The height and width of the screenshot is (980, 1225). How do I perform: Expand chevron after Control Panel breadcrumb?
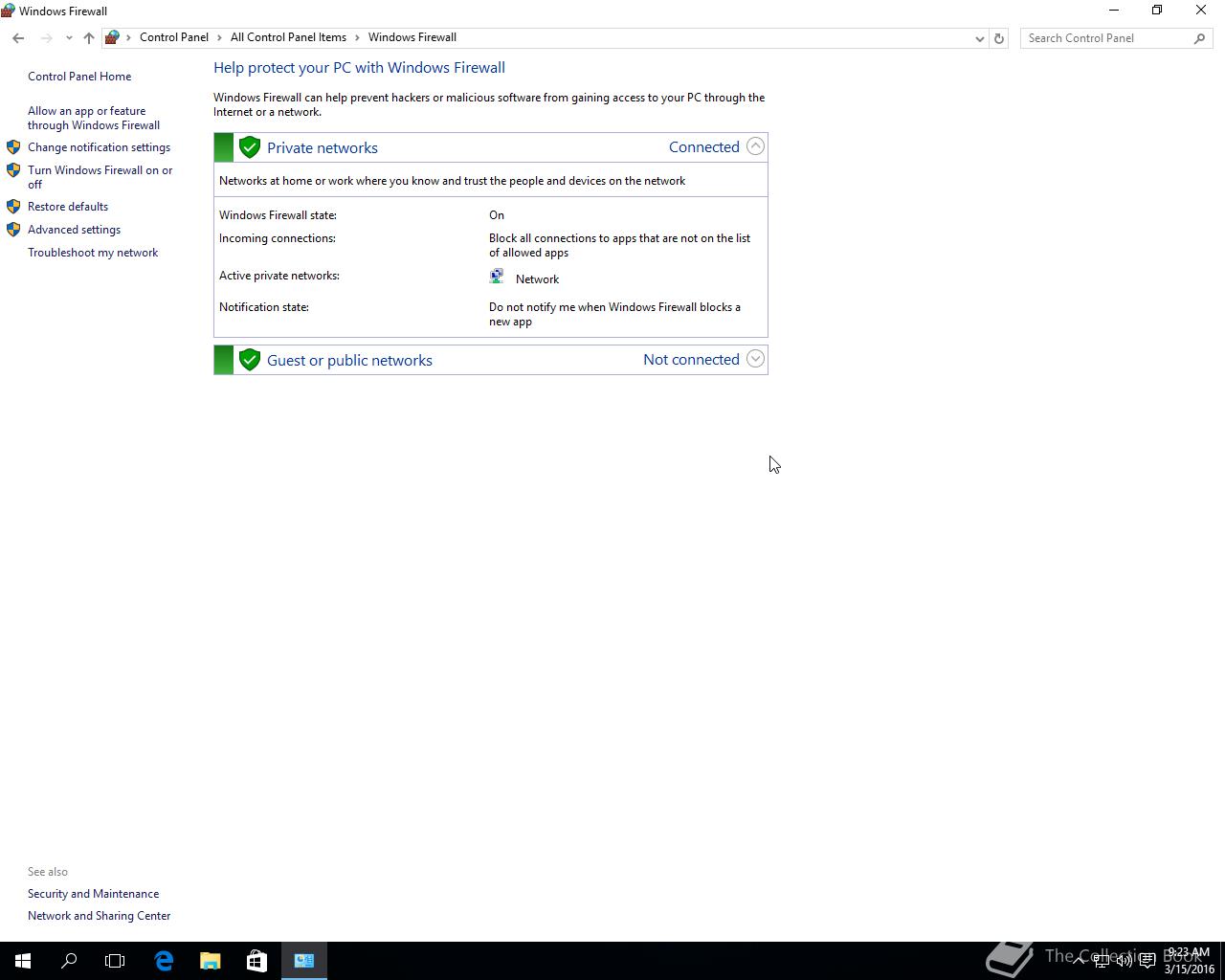tap(220, 37)
